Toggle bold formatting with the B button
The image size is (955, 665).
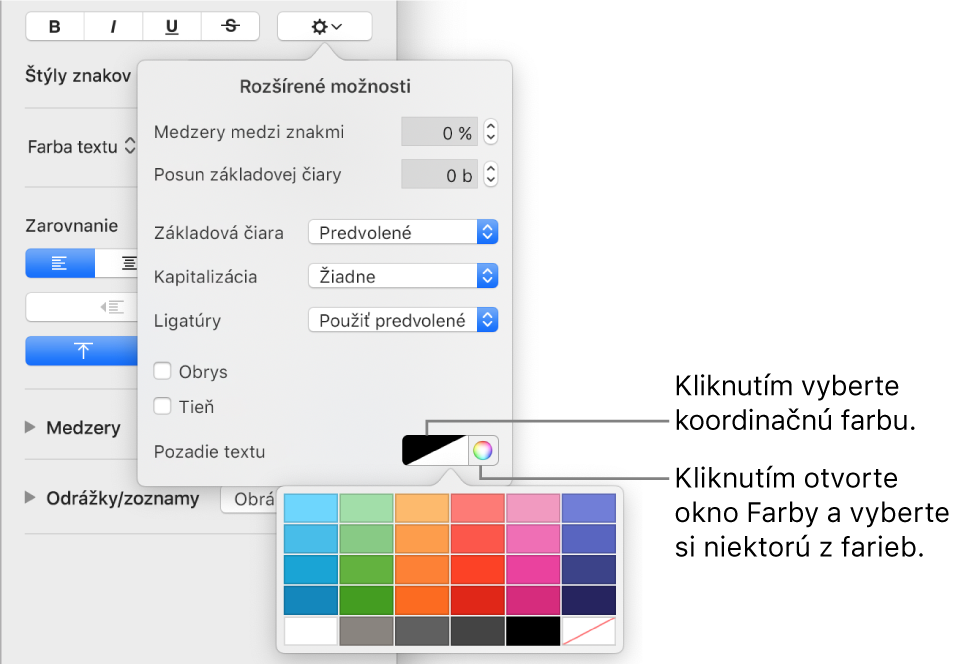[55, 26]
